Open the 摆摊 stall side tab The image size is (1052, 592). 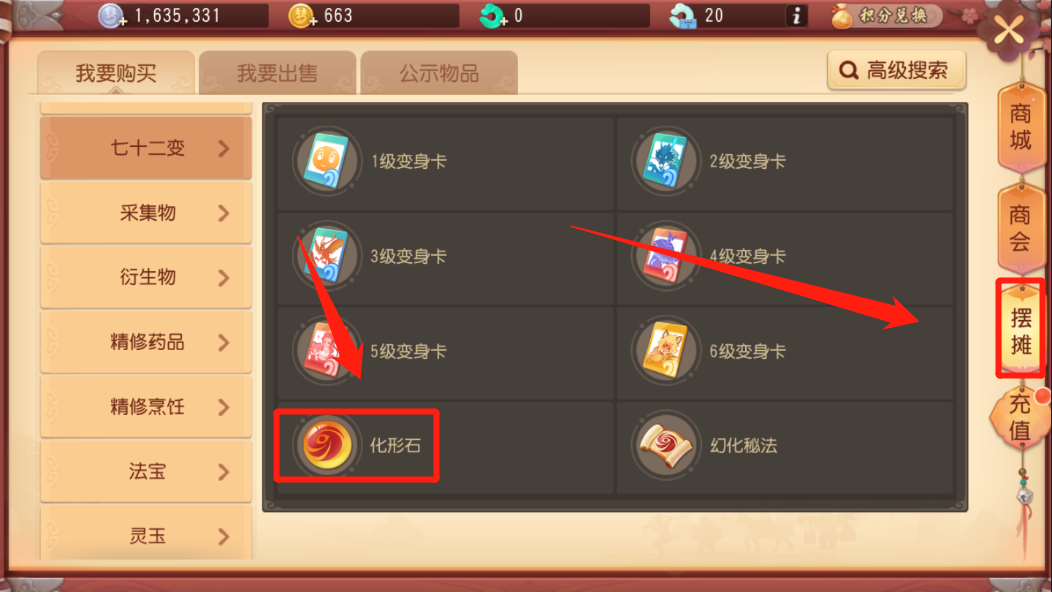point(1020,330)
